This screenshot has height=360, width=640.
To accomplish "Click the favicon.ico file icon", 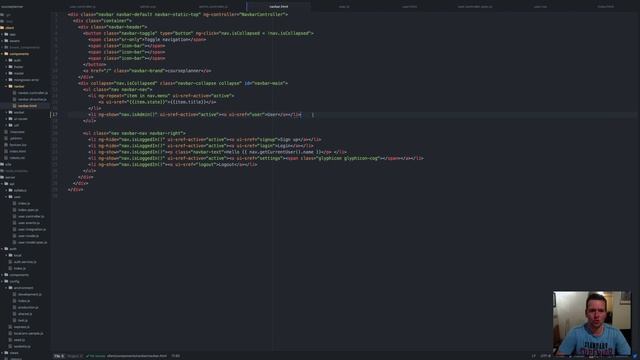I will (6, 145).
